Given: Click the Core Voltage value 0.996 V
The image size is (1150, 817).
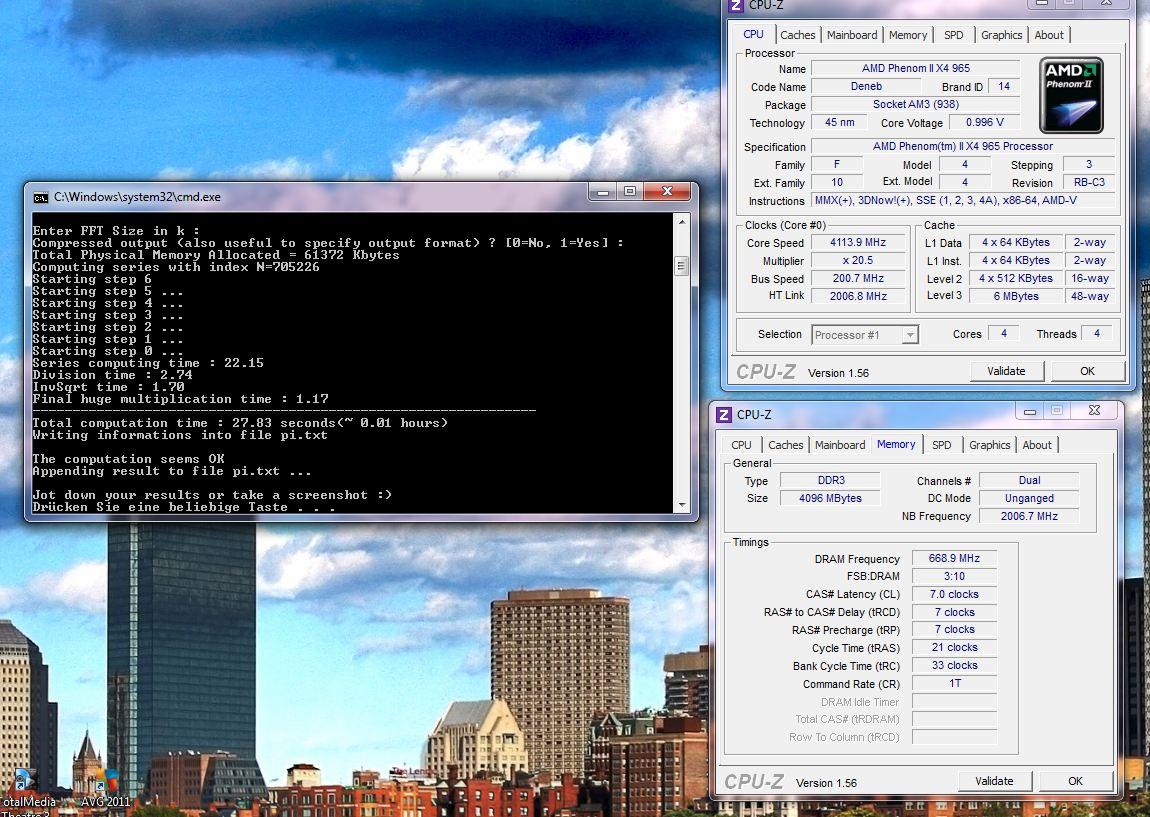Looking at the screenshot, I should 984,122.
